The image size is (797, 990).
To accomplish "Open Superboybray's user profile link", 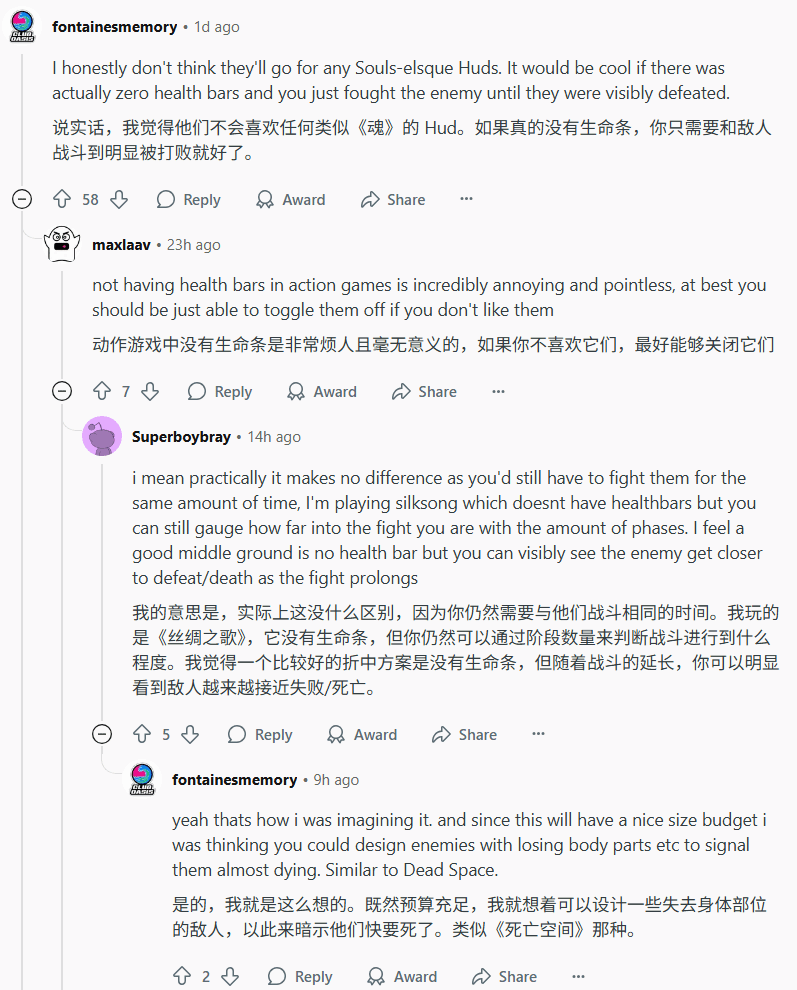I will [x=181, y=437].
